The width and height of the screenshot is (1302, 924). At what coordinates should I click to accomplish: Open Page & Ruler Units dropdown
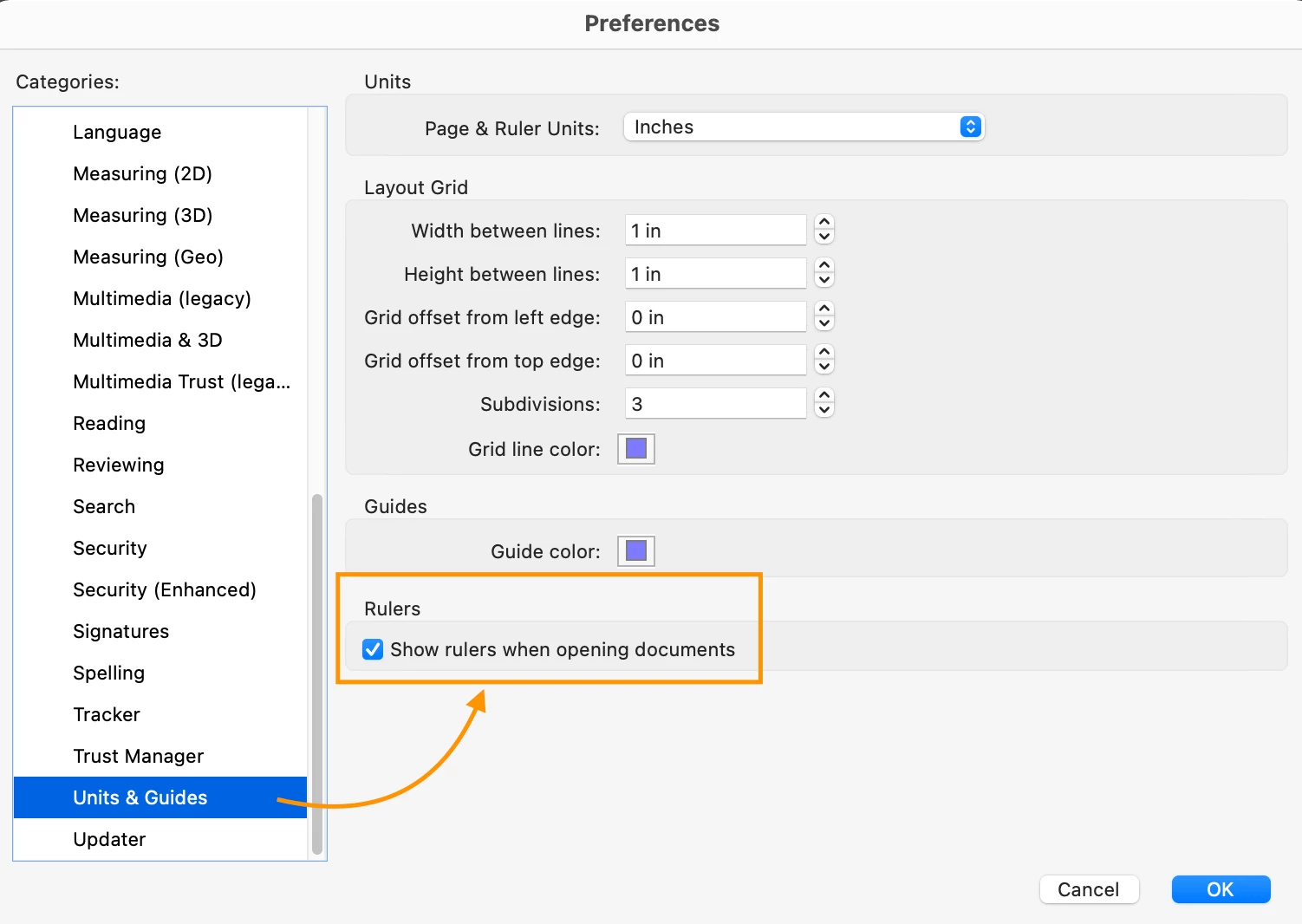pos(804,127)
